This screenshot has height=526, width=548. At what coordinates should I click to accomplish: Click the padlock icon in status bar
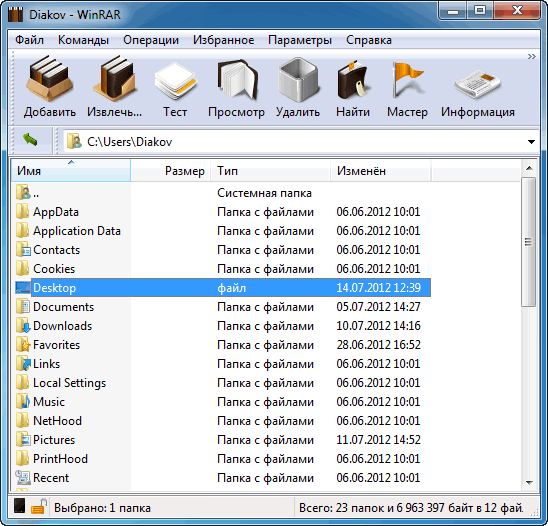click(x=38, y=506)
